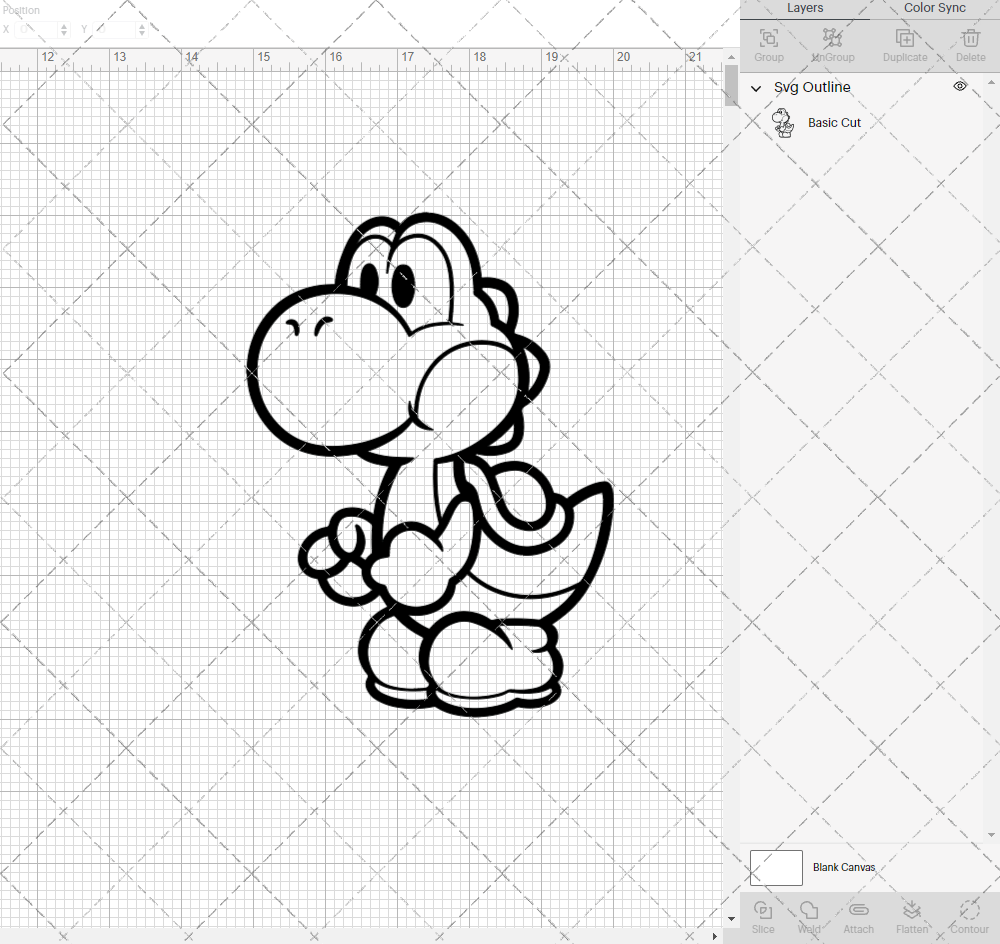Viewport: 1000px width, 944px height.
Task: Click the Group icon
Action: tap(768, 42)
